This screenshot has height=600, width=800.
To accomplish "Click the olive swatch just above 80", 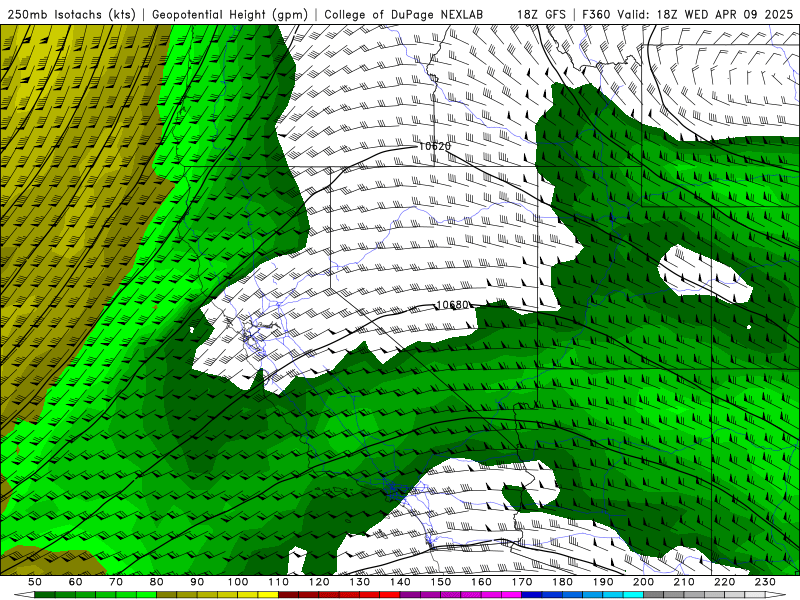I will (166, 594).
